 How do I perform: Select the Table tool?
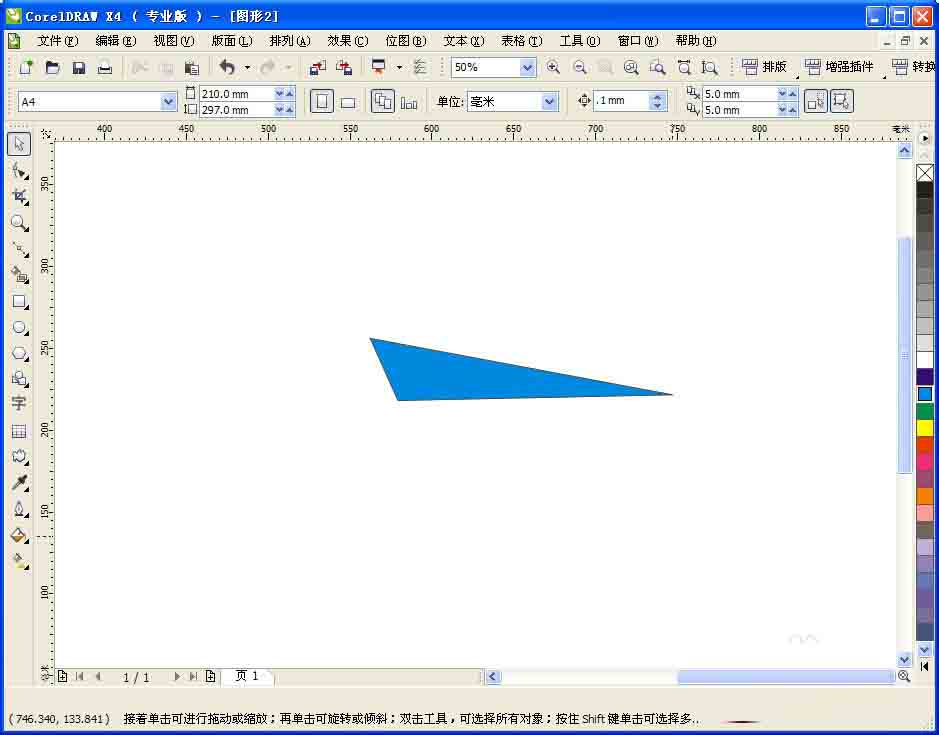[x=19, y=429]
